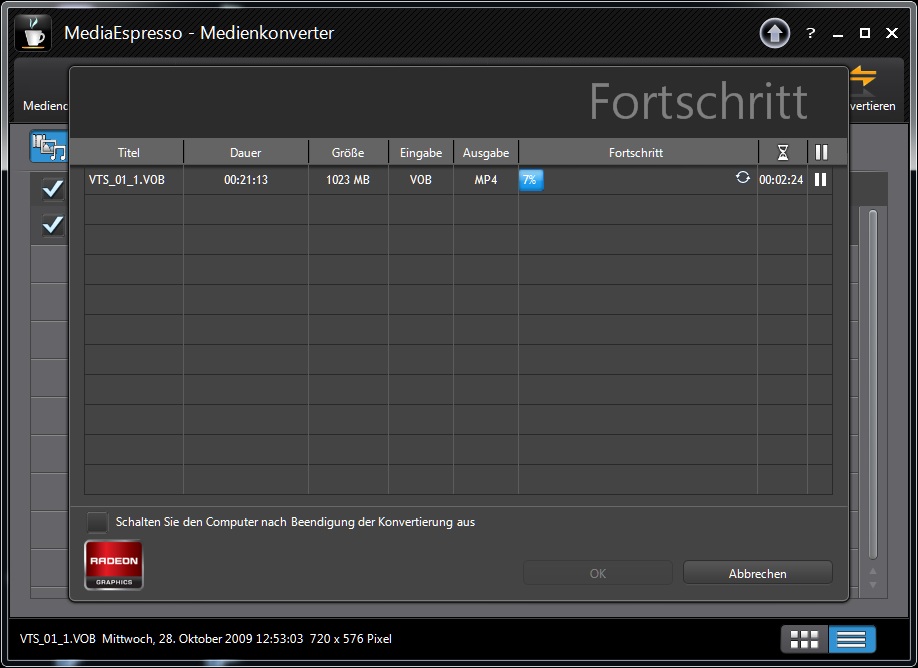Click the upgrade arrow icon in title bar
The width and height of the screenshot is (918, 668).
(x=775, y=33)
